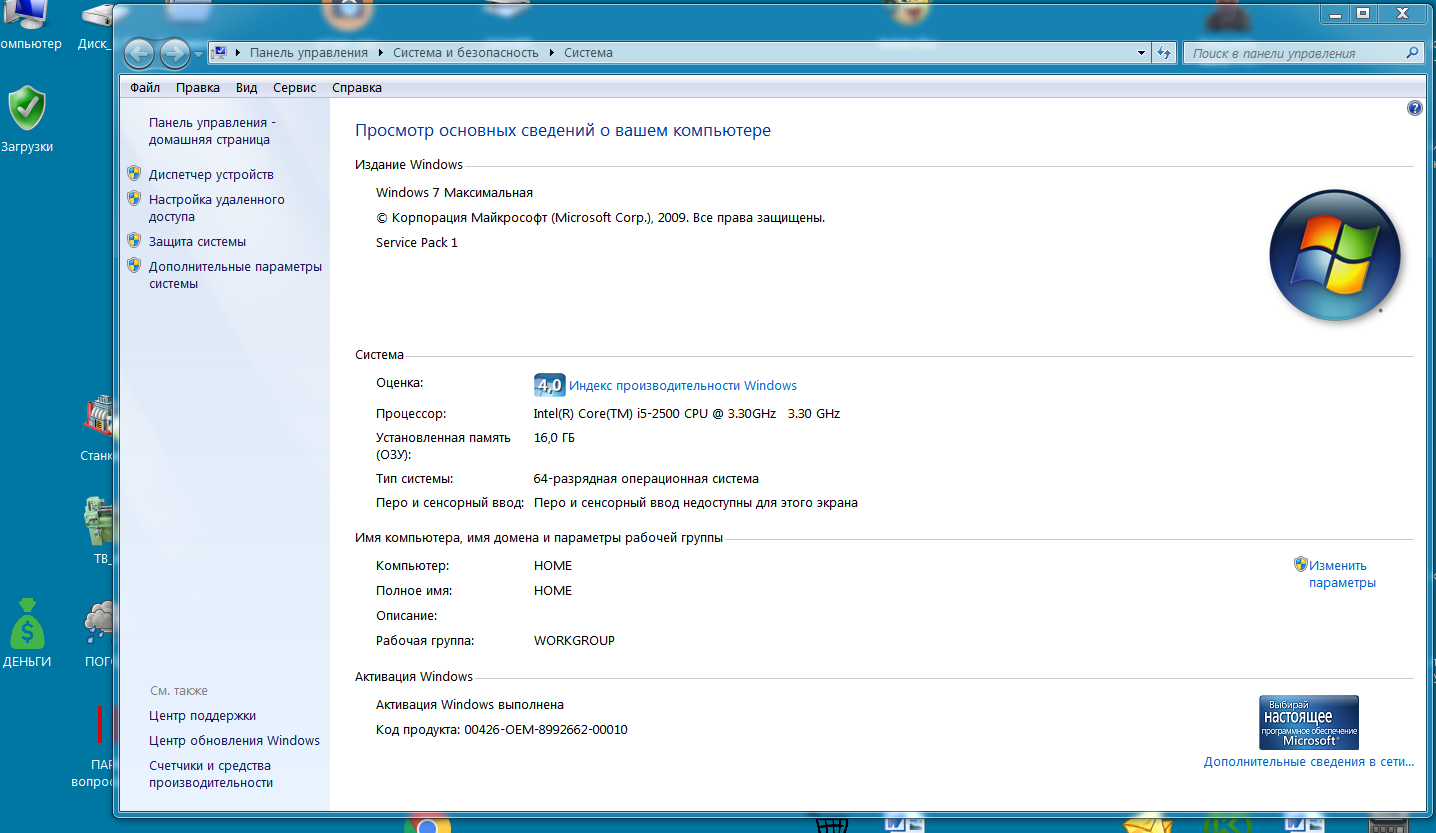Open help via the blue question mark

tap(1415, 108)
